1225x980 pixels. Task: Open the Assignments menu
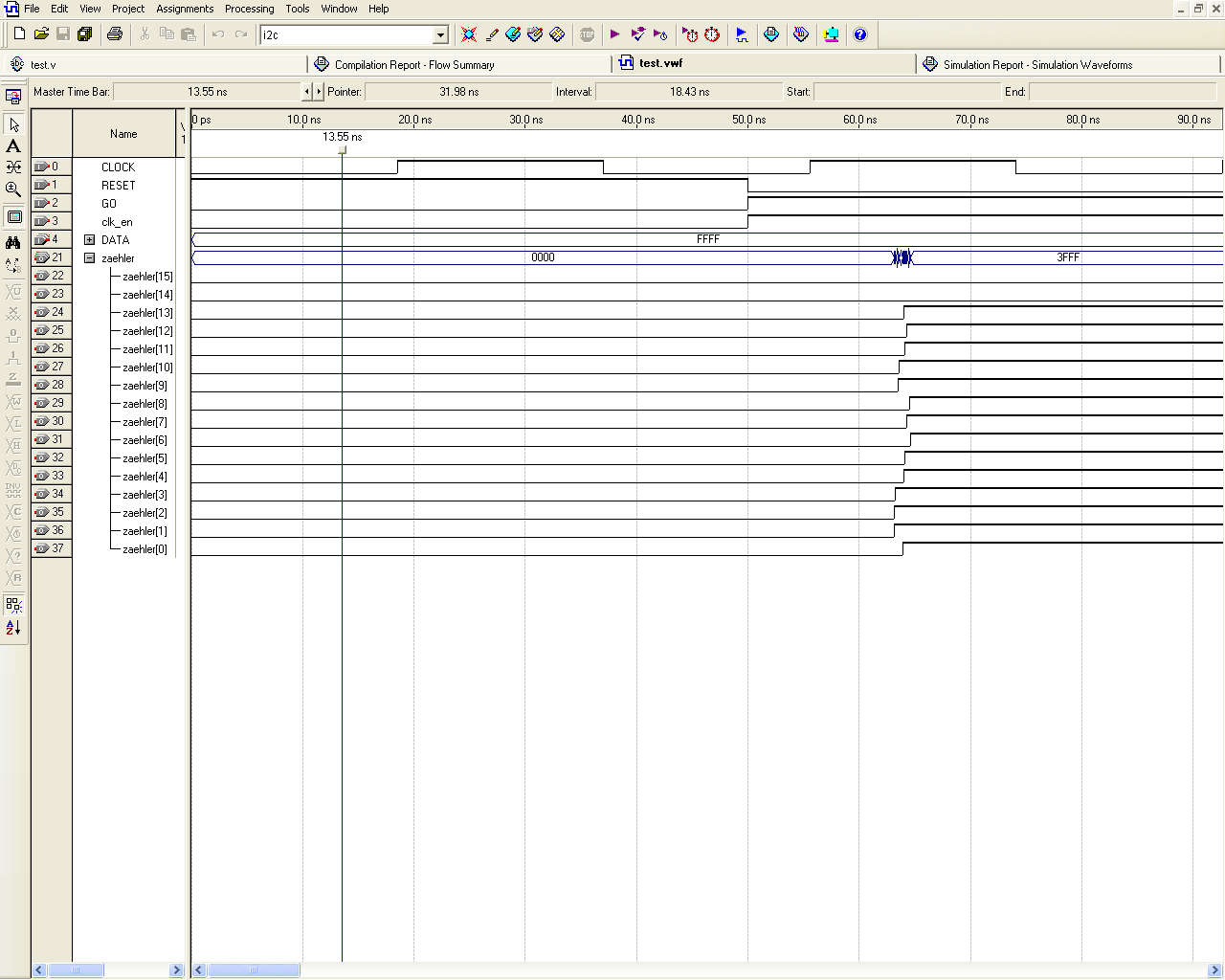pos(185,9)
